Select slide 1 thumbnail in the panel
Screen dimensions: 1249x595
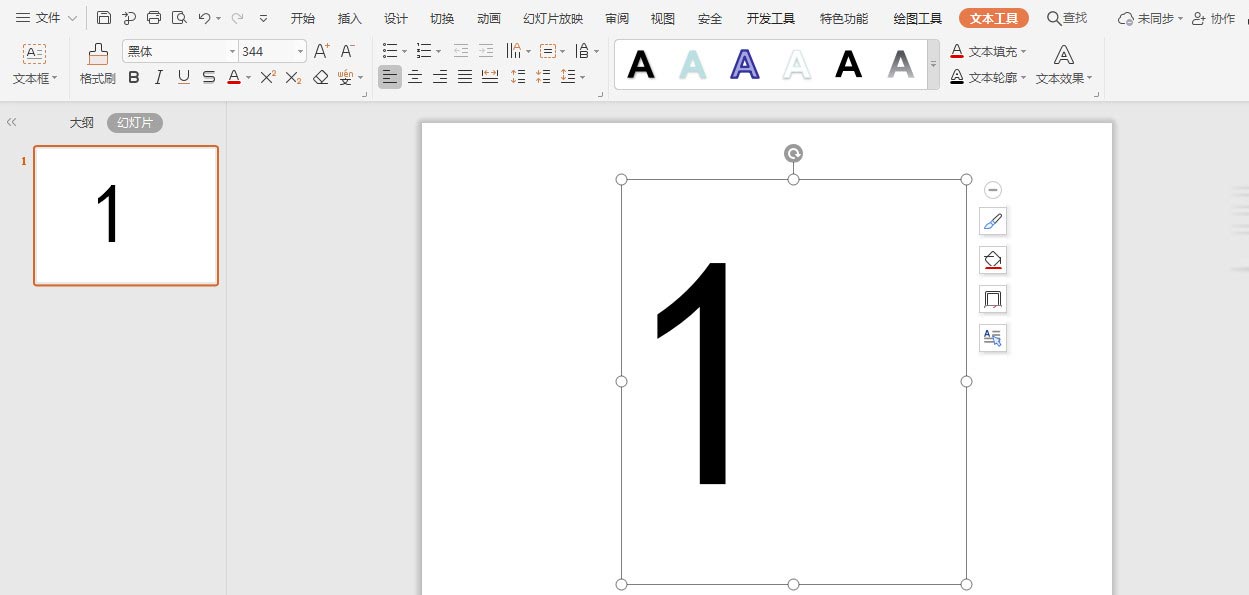pyautogui.click(x=126, y=215)
